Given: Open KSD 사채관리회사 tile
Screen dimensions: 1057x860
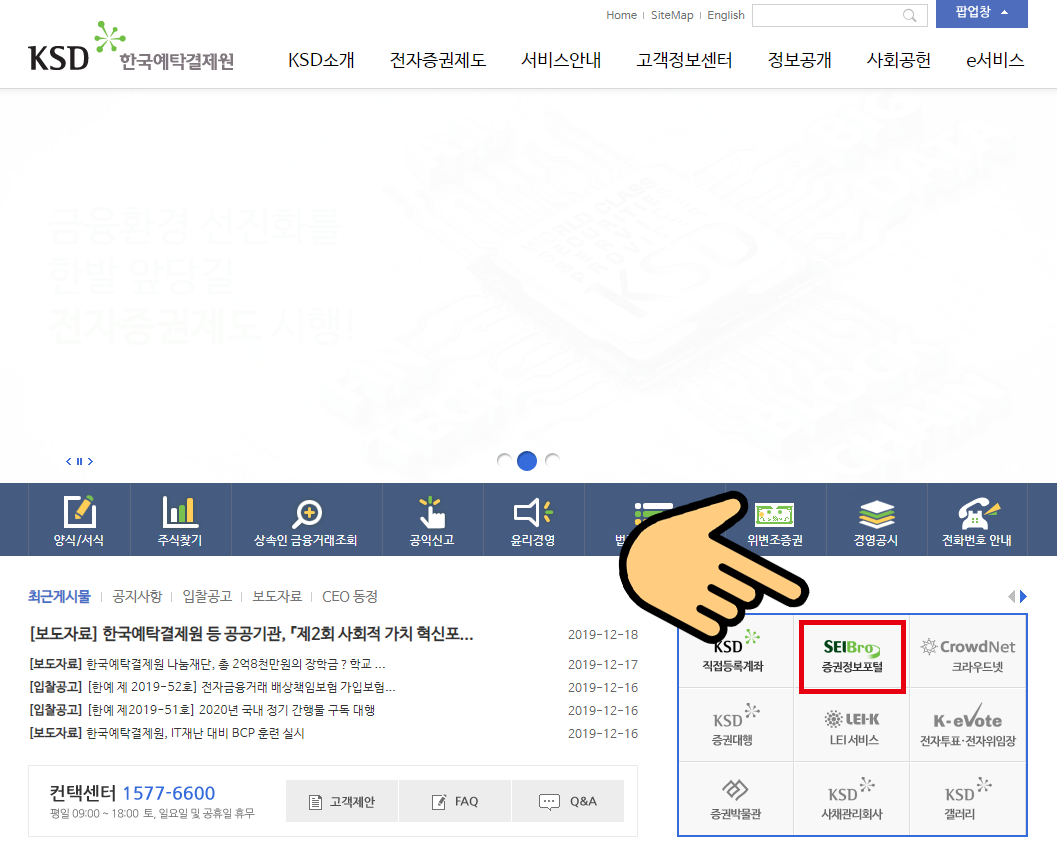Looking at the screenshot, I should tap(852, 799).
